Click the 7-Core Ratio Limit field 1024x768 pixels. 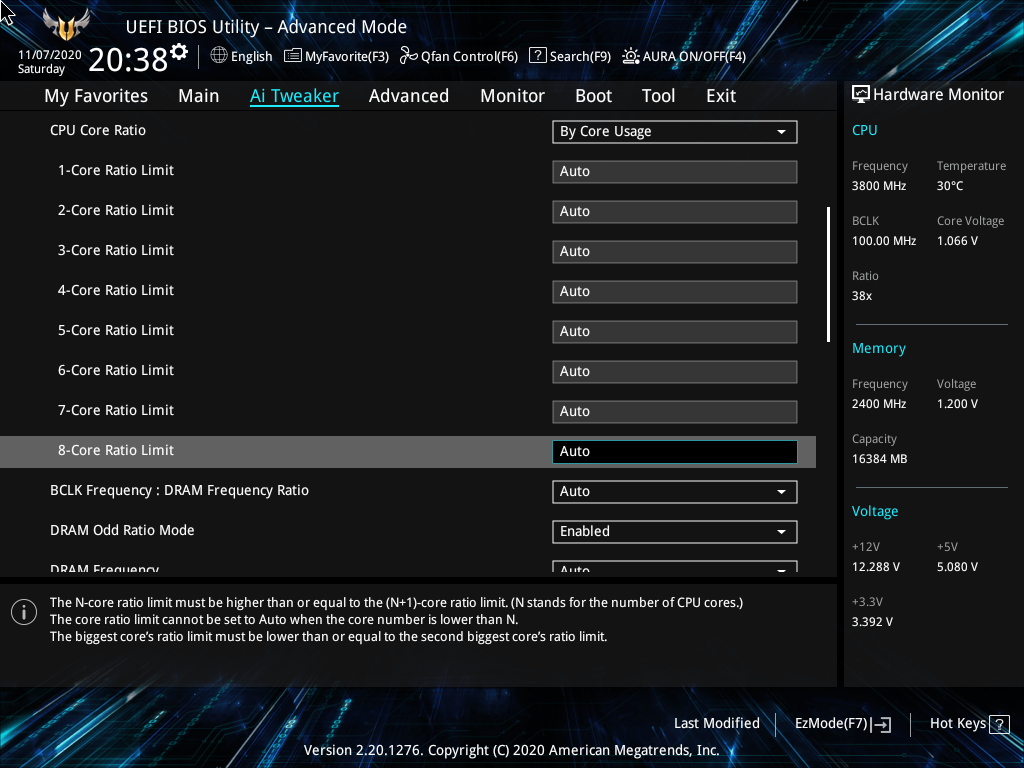coord(675,411)
